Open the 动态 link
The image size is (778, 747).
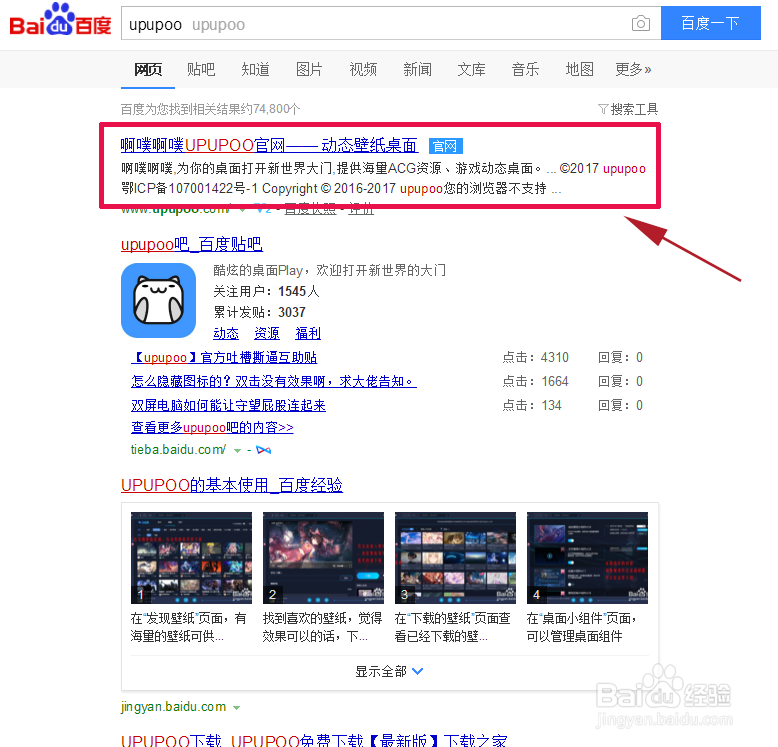[x=226, y=333]
